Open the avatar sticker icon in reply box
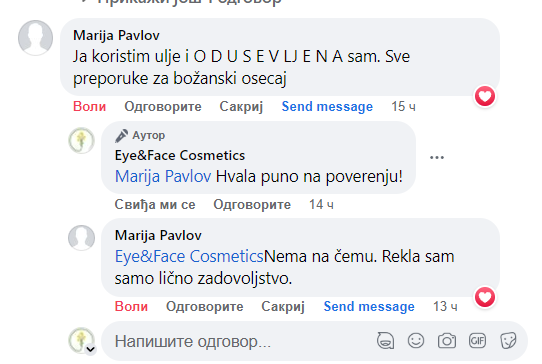Image resolution: width=542 pixels, height=364 pixels. 385,341
